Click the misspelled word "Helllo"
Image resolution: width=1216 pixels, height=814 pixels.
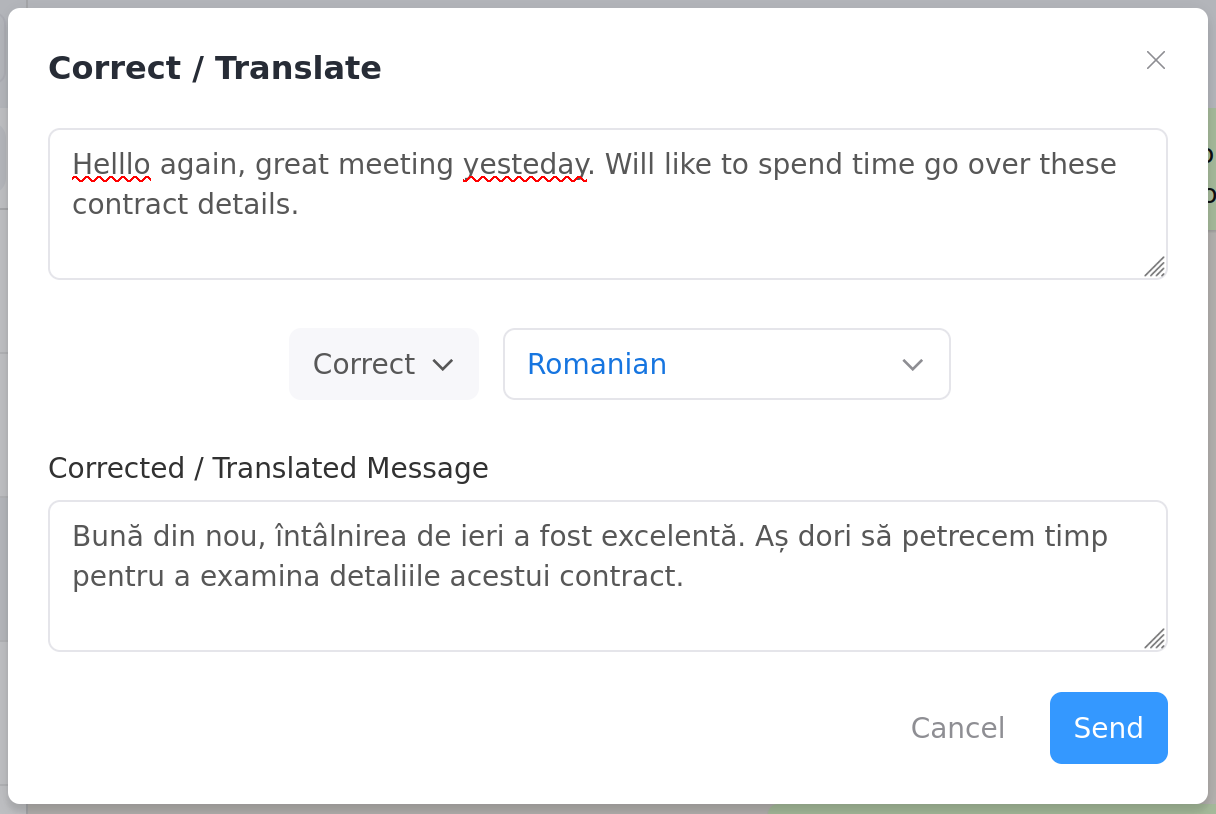tap(111, 164)
